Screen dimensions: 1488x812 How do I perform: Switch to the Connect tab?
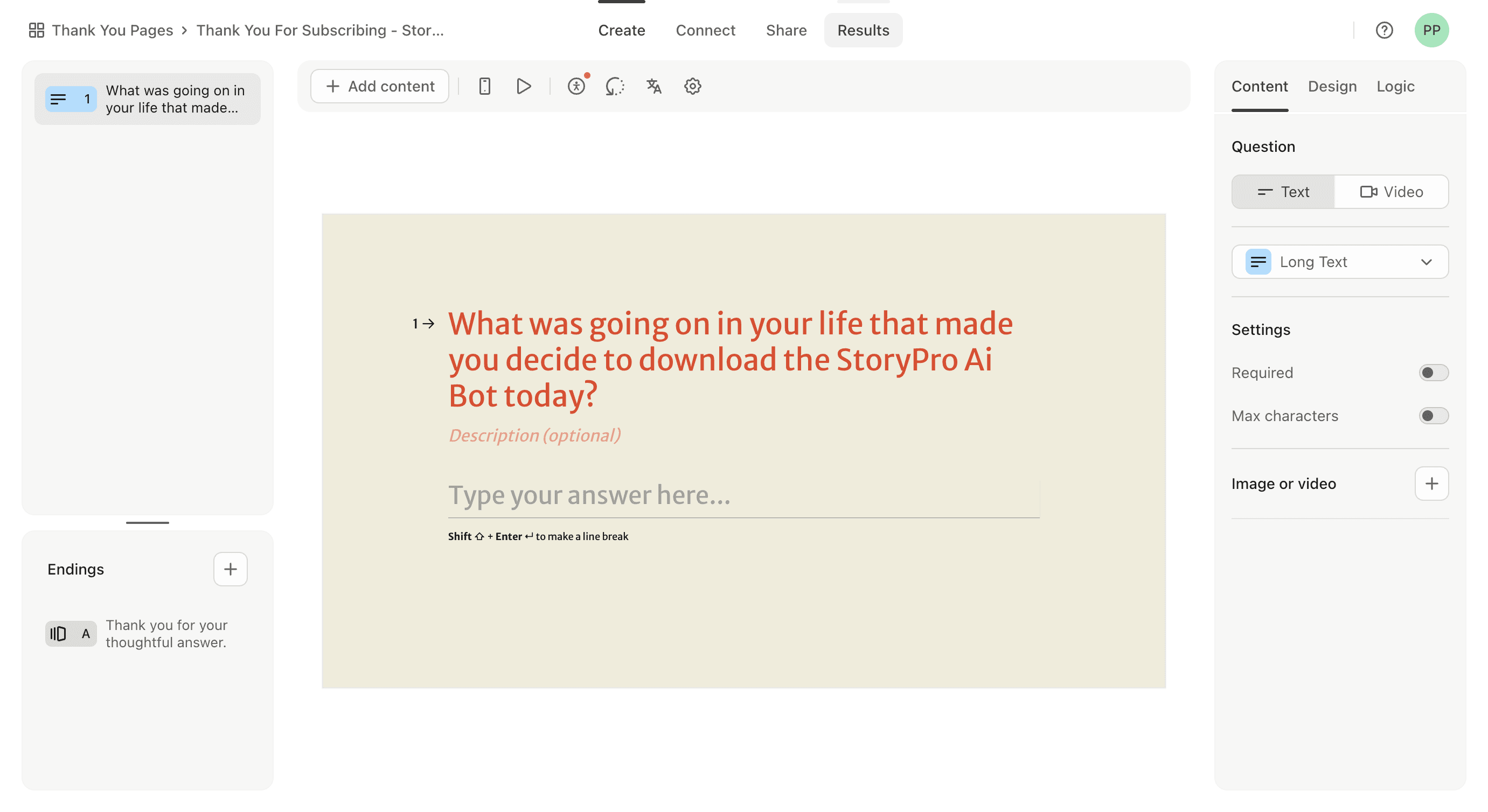click(x=705, y=30)
